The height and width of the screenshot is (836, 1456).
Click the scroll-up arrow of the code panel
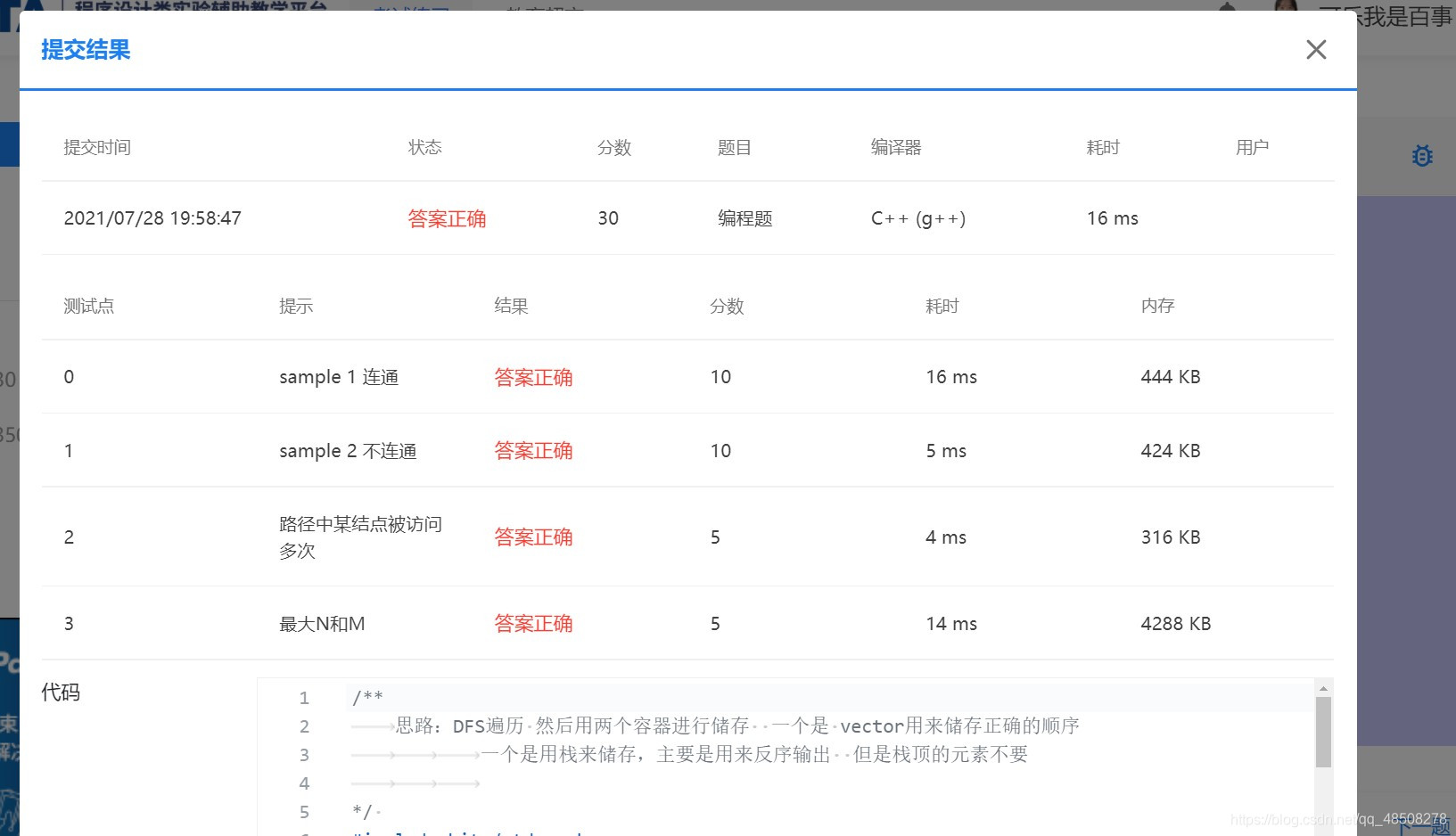[1324, 686]
